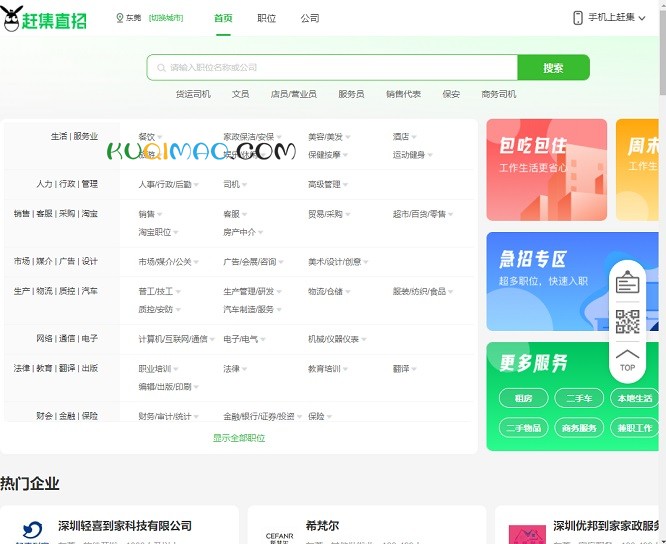Screen dimensions: 666x544
Task: Expand the 电子/电气 dropdown
Action: tap(245, 339)
